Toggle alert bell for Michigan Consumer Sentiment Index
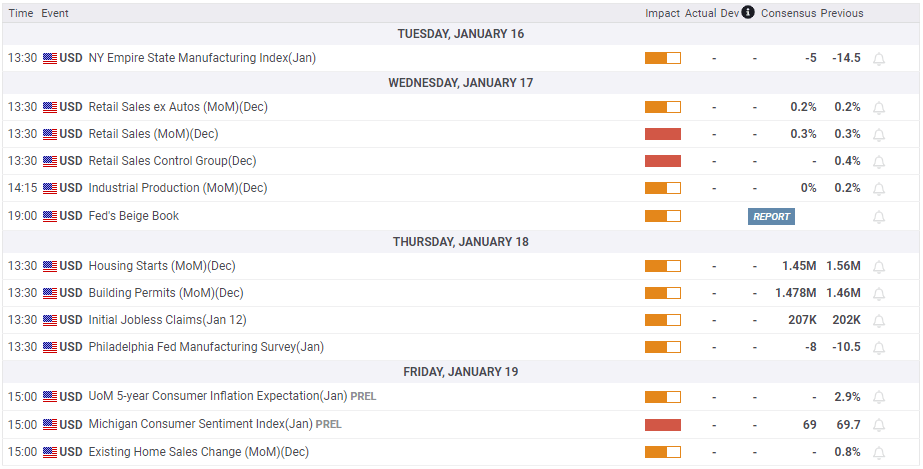Image resolution: width=923 pixels, height=469 pixels. pyautogui.click(x=879, y=425)
